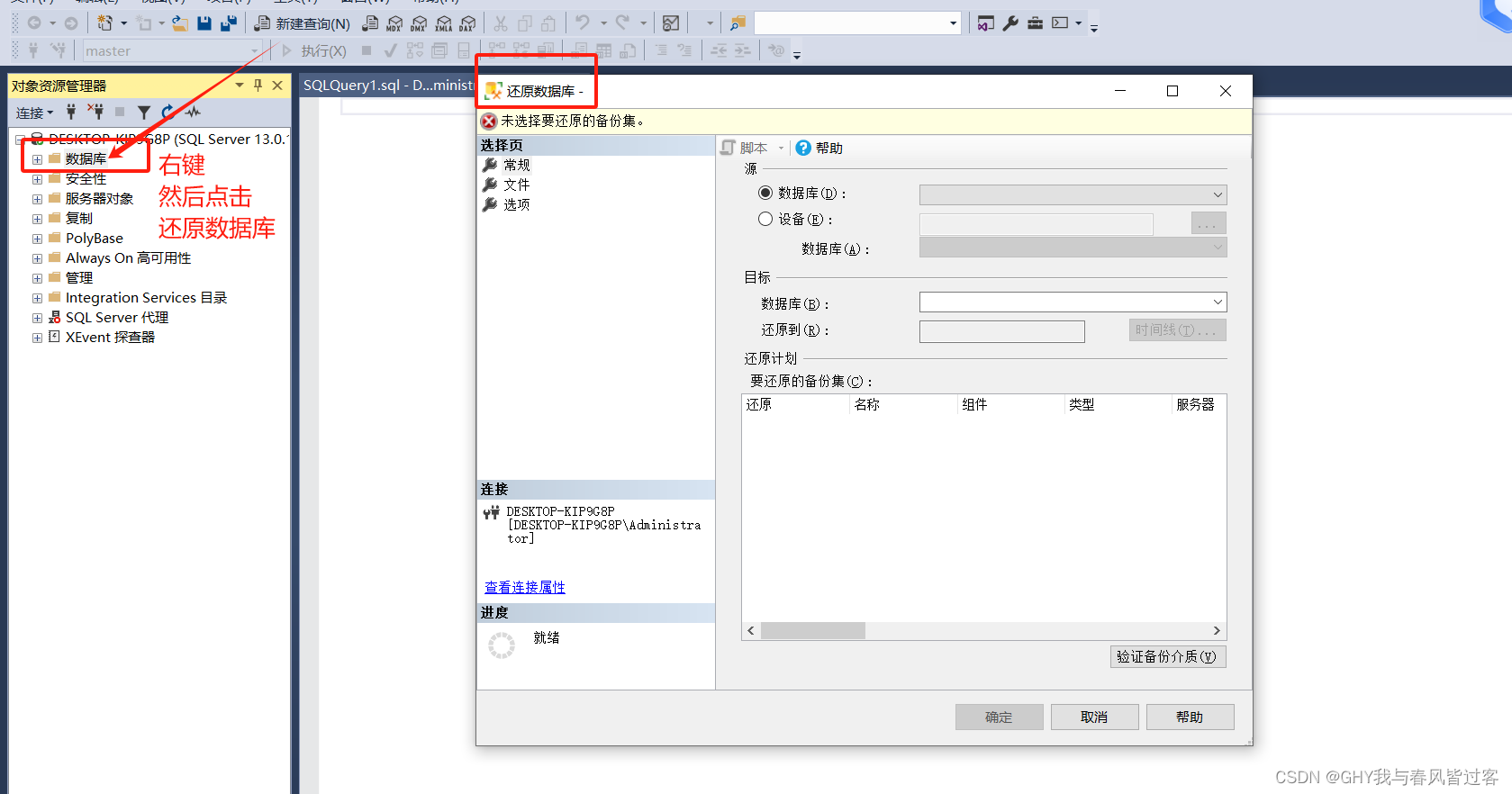Click the 名称 column header in backup sets
Image resolution: width=1512 pixels, height=794 pixels.
pyautogui.click(x=903, y=405)
